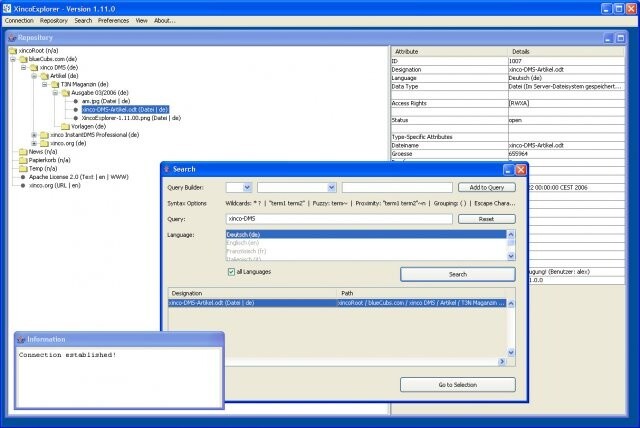Collapse the Artikel tree node
This screenshot has width=640, height=428.
coord(34,76)
